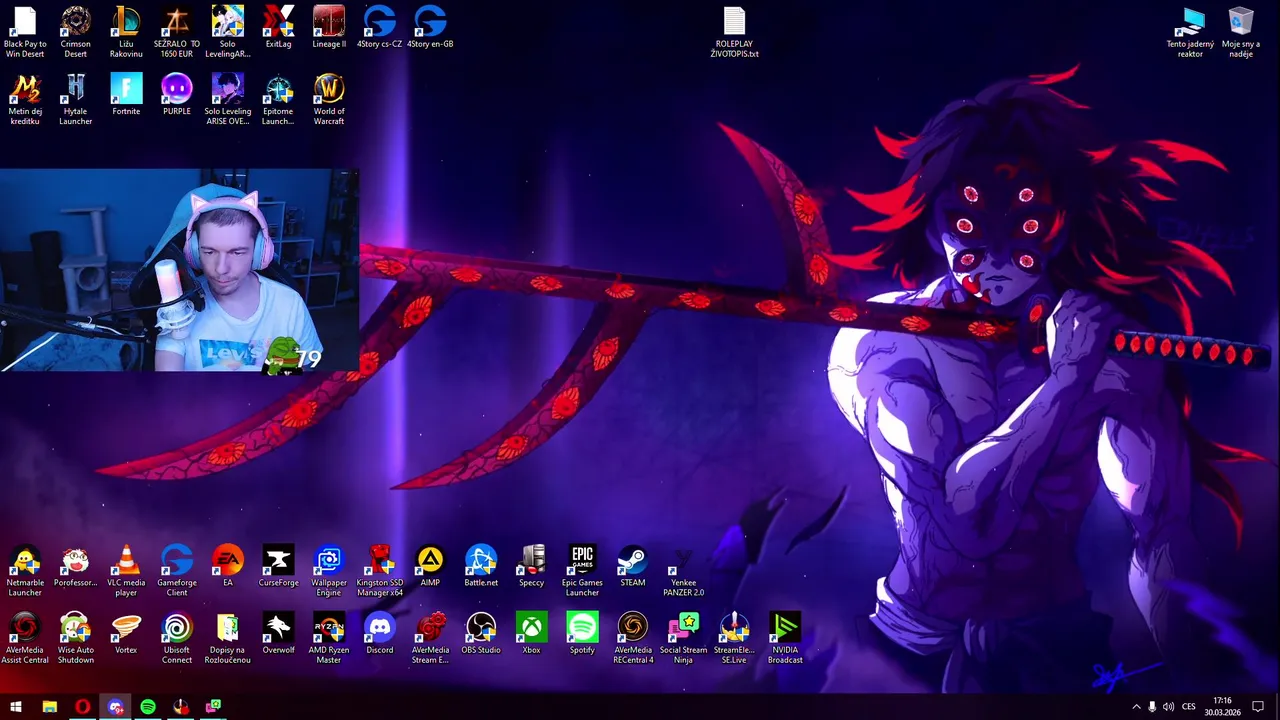Open the Ližu Rakovinu desktop shortcut
The width and height of the screenshot is (1280, 720).
(126, 32)
